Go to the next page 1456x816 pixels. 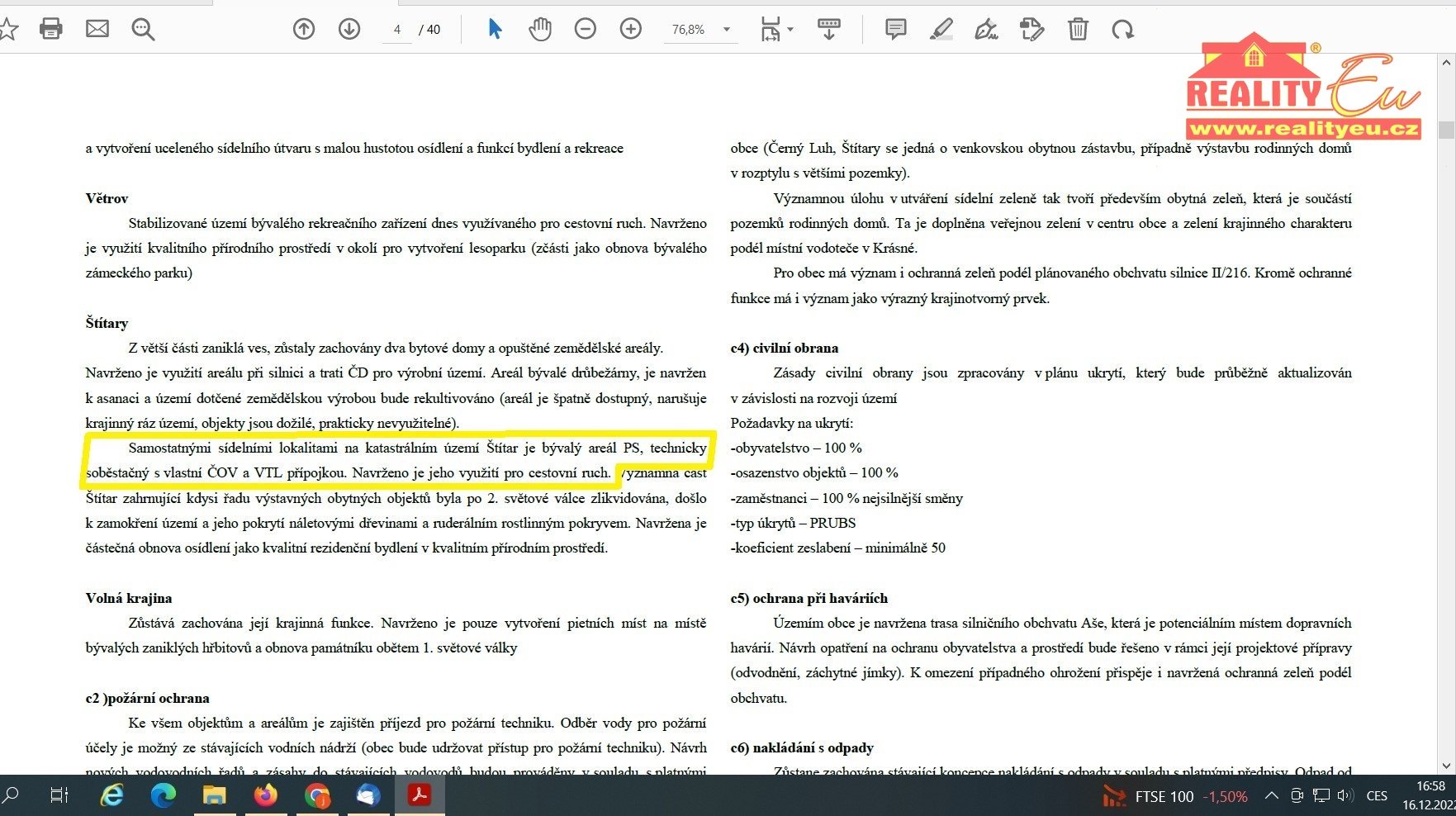(x=349, y=29)
